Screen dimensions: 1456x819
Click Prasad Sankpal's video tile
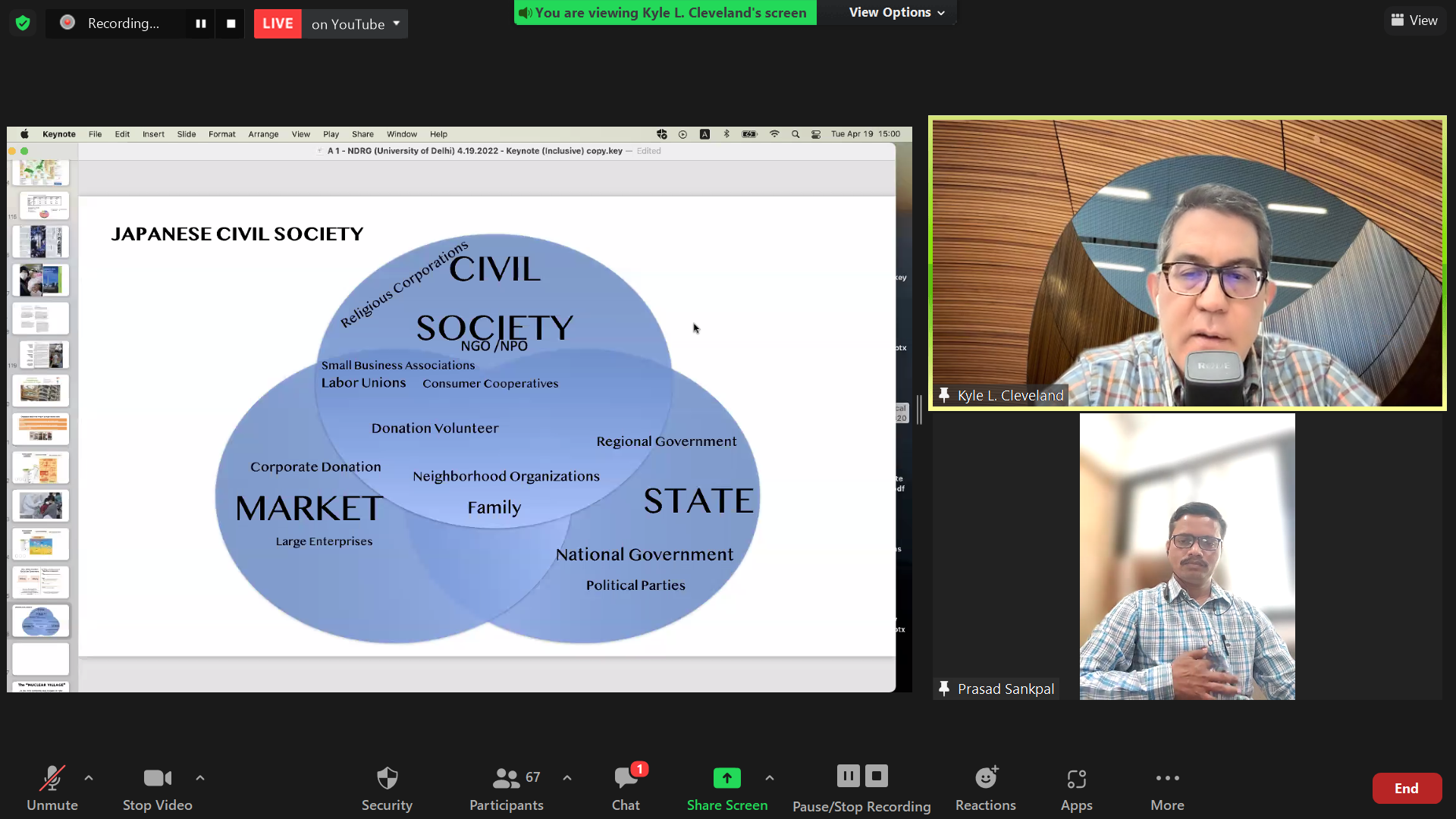pyautogui.click(x=1187, y=556)
